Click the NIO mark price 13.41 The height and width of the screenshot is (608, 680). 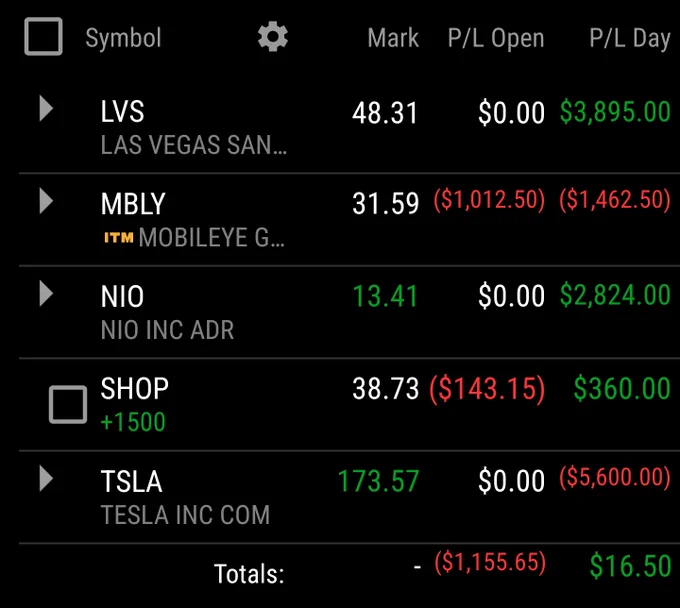pos(385,296)
